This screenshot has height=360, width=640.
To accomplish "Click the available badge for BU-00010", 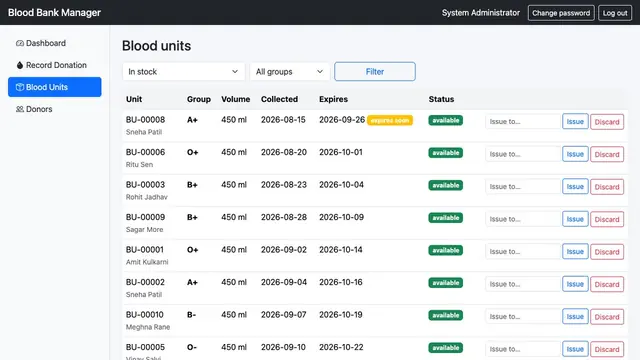I will click(446, 315).
